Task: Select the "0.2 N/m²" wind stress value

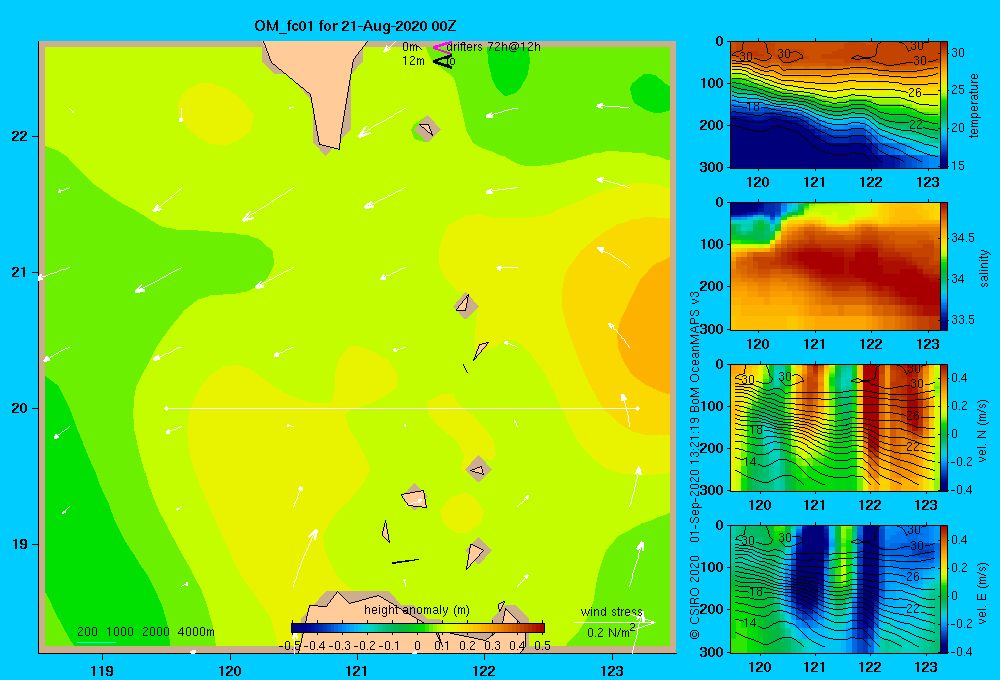Action: click(x=611, y=632)
